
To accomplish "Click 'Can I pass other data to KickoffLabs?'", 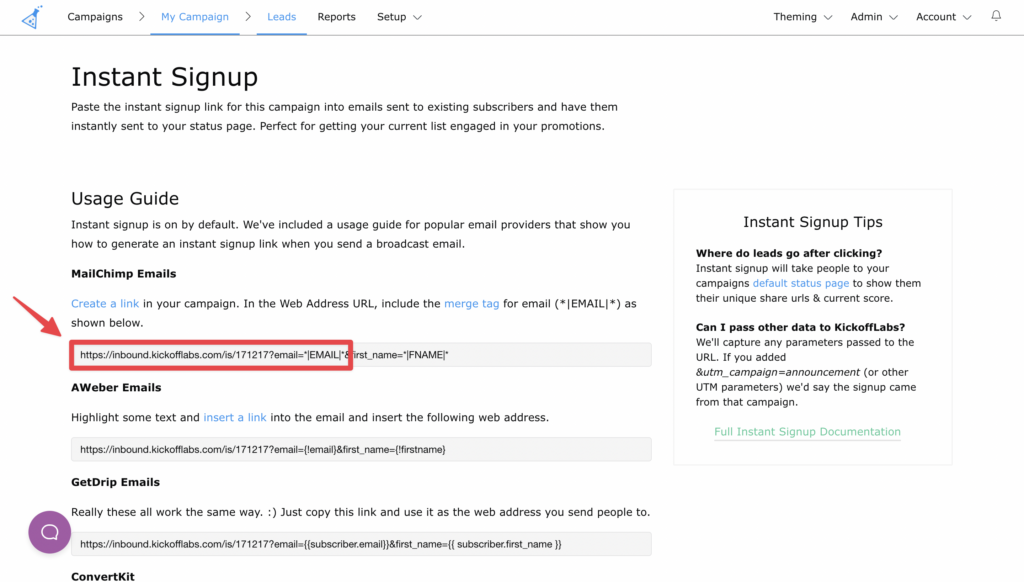I will tap(800, 327).
